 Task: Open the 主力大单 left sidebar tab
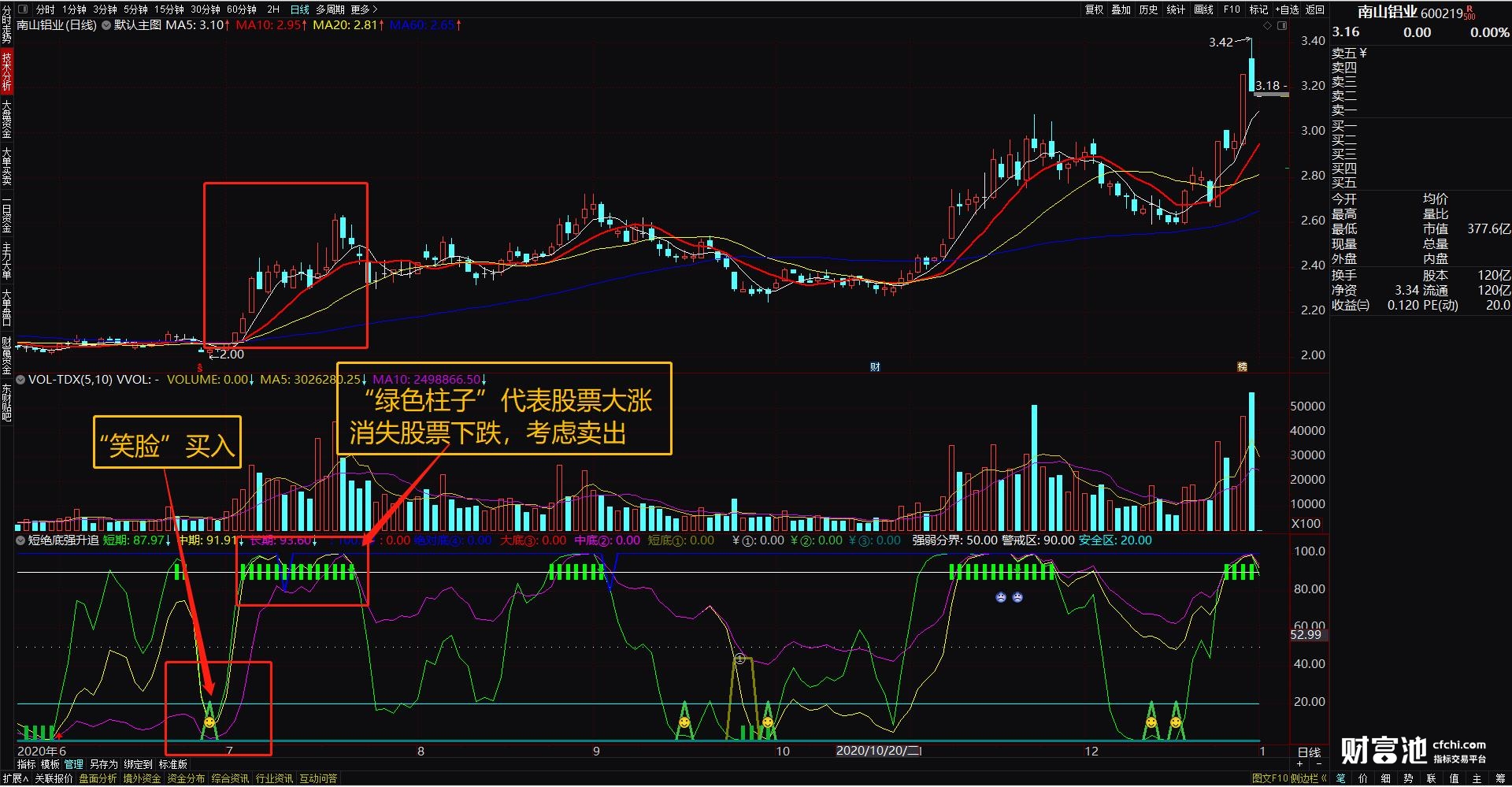tap(6, 261)
